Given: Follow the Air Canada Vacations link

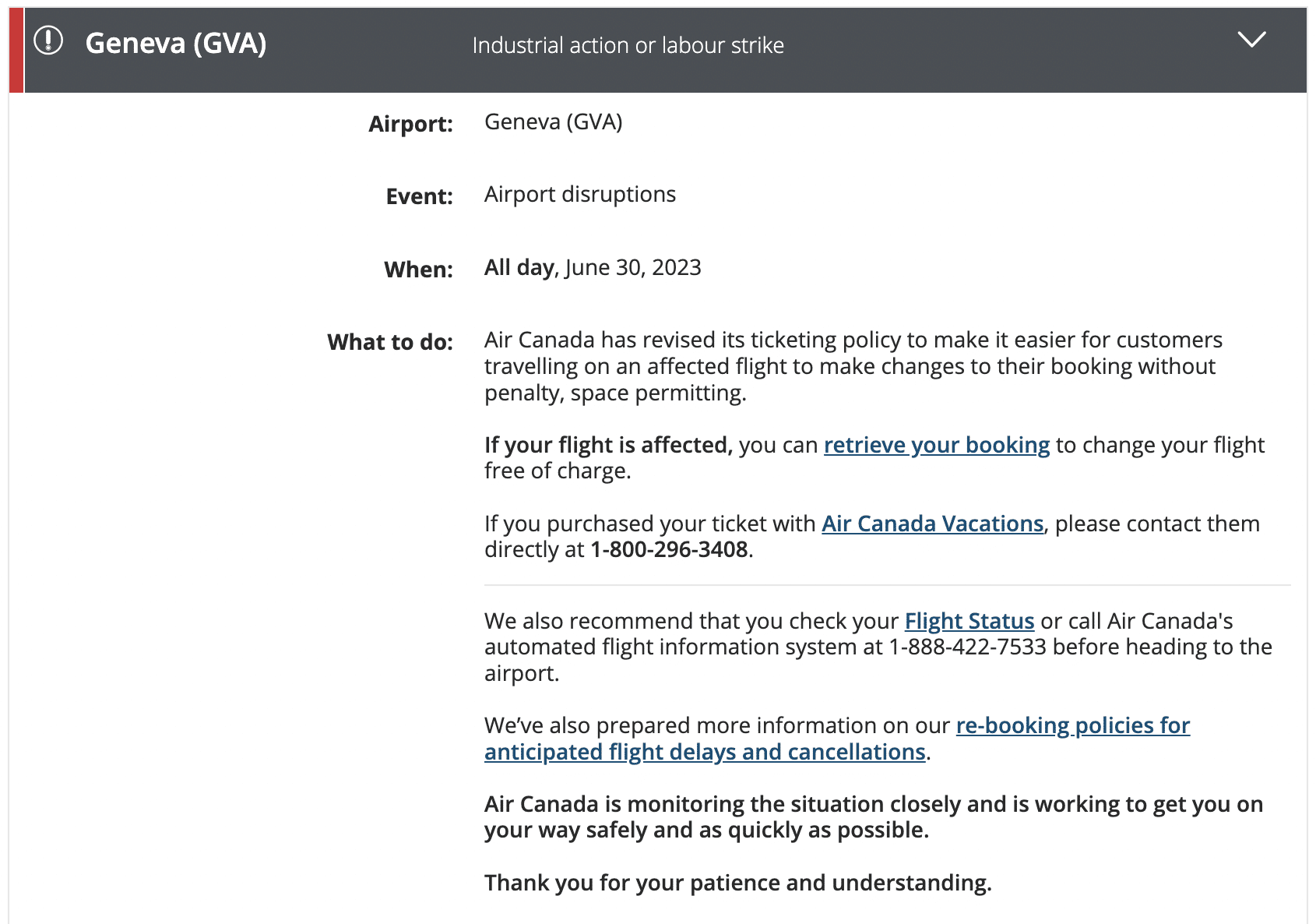Looking at the screenshot, I should 932,524.
